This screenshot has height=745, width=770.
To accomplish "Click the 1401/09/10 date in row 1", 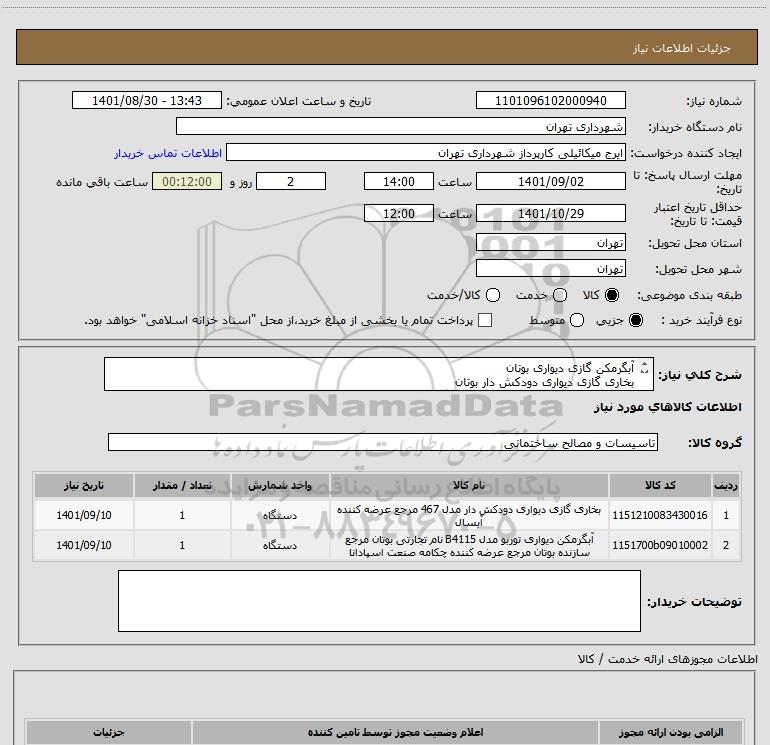I will 84,515.
